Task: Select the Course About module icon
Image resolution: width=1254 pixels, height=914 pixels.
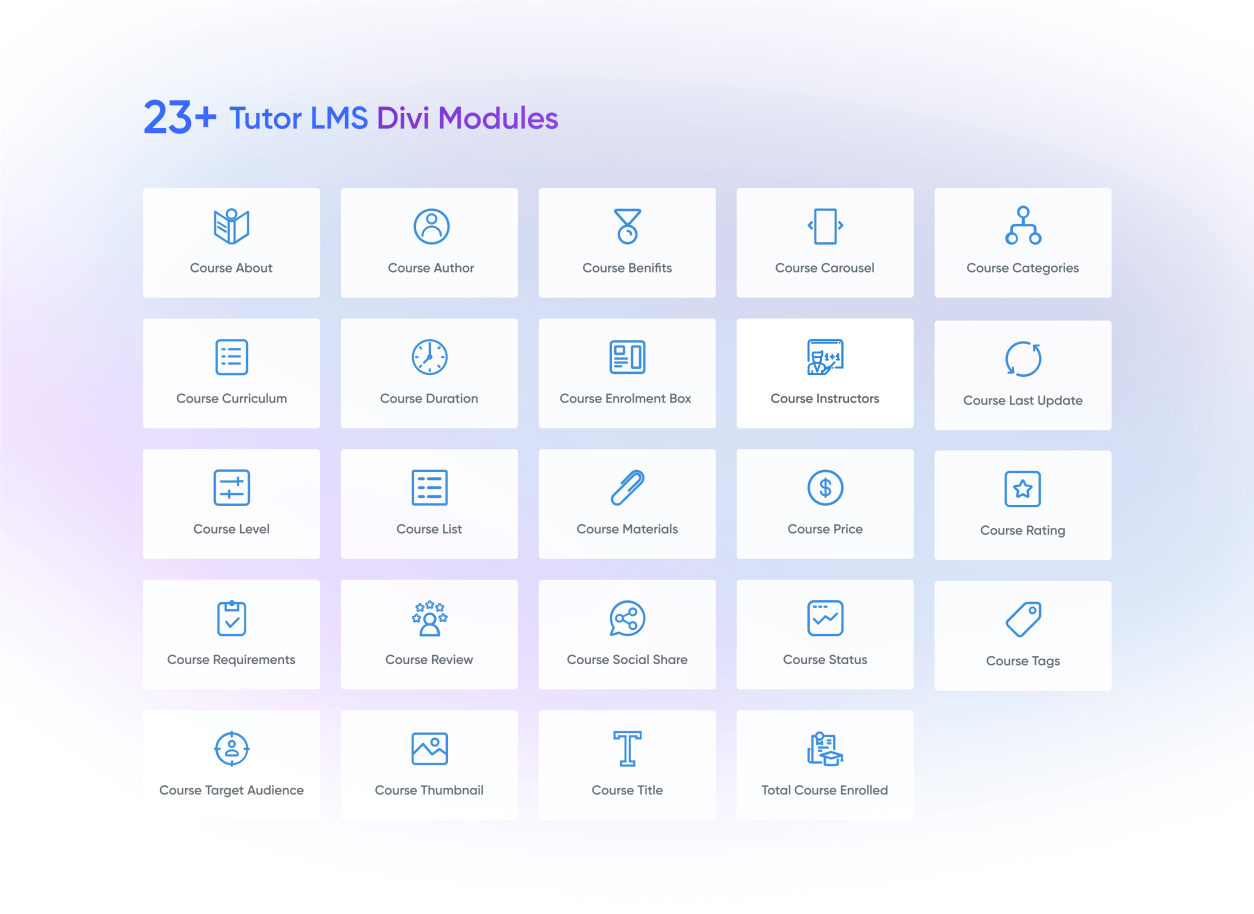Action: coord(231,225)
